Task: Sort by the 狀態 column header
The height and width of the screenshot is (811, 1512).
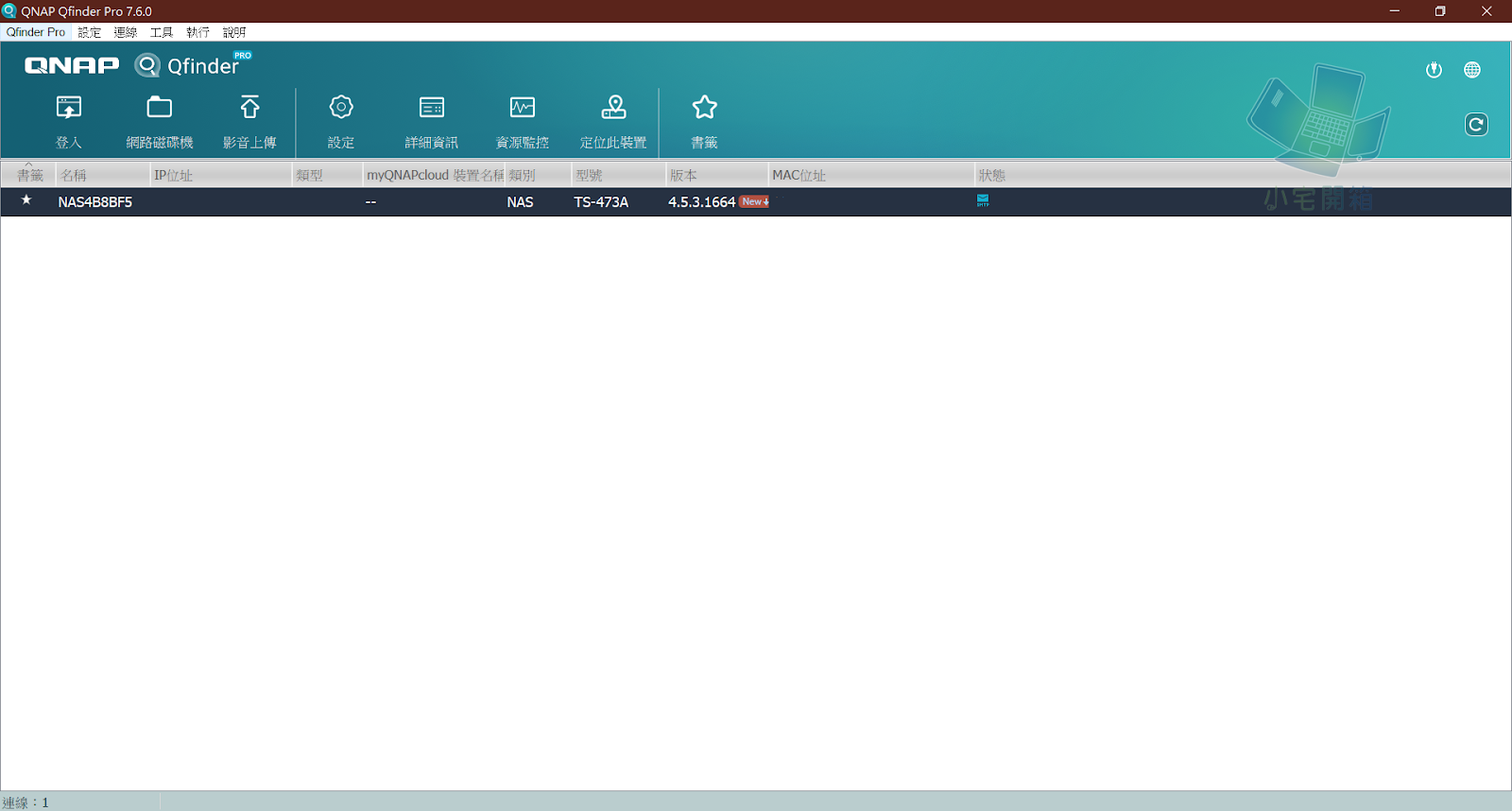Action: (1242, 175)
